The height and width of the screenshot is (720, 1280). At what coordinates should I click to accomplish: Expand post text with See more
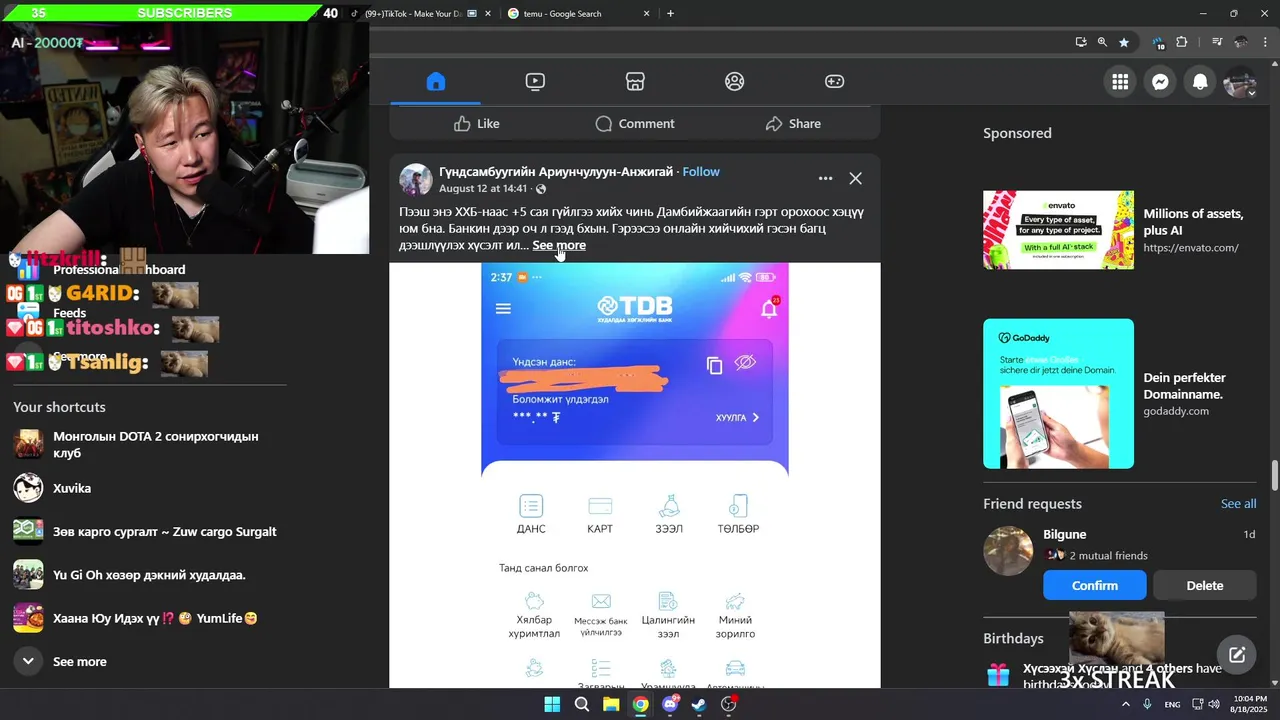point(559,245)
